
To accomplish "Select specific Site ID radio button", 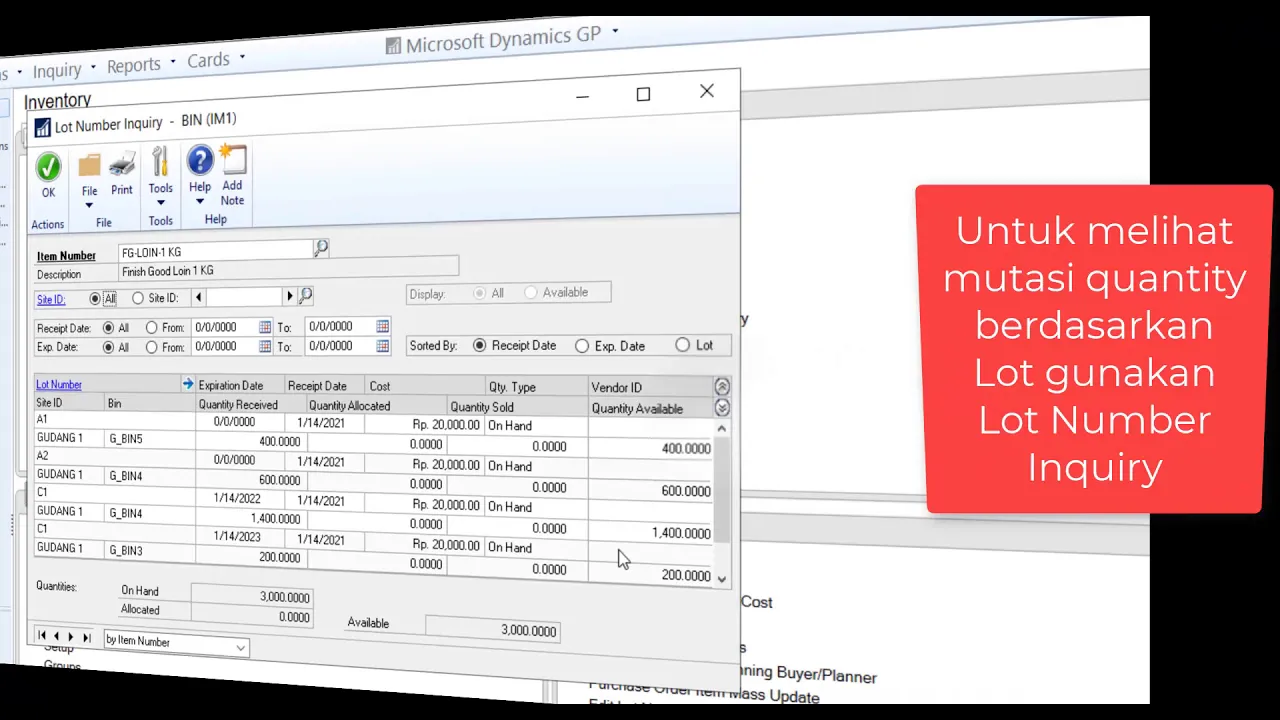I will pos(138,298).
